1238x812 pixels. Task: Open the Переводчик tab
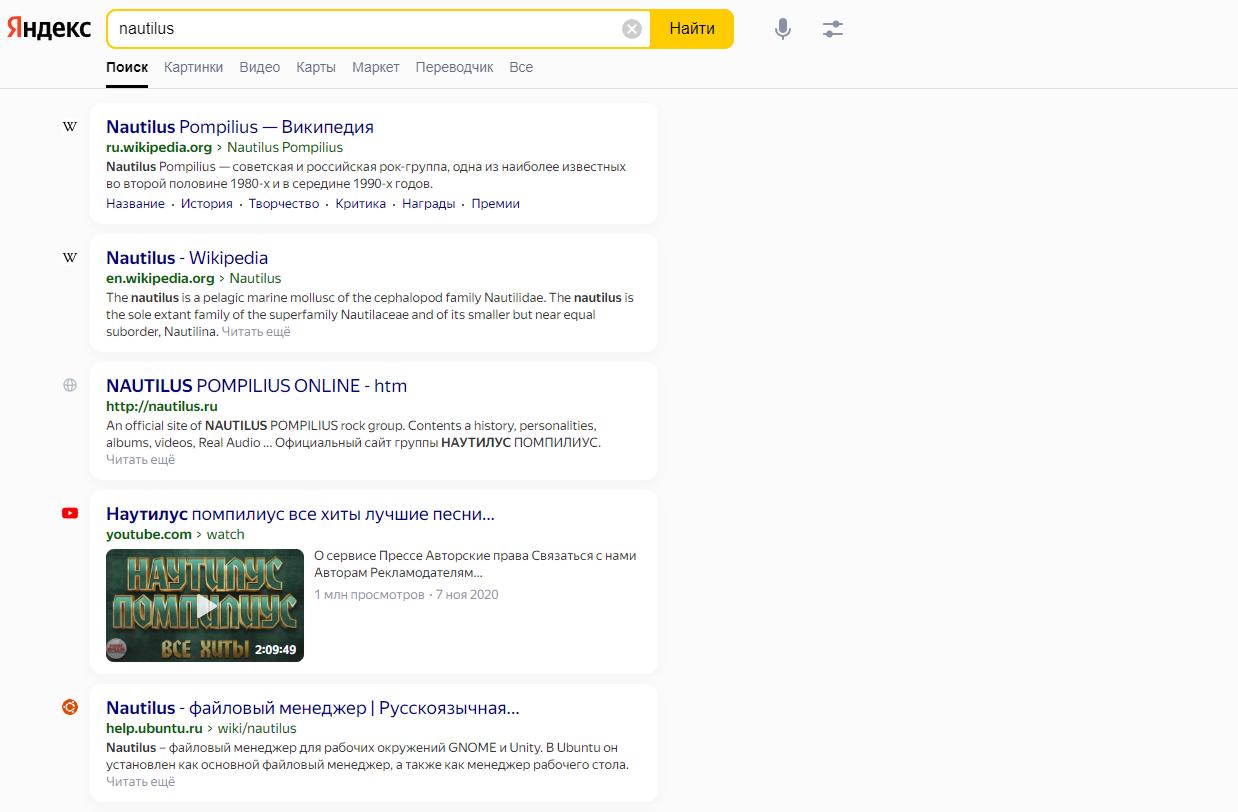coord(454,67)
